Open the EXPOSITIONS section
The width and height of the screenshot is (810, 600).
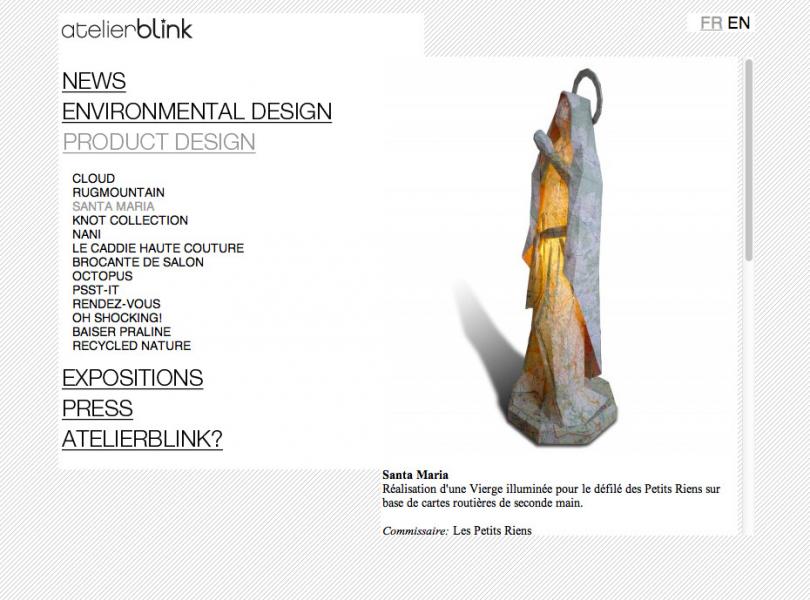click(132, 378)
